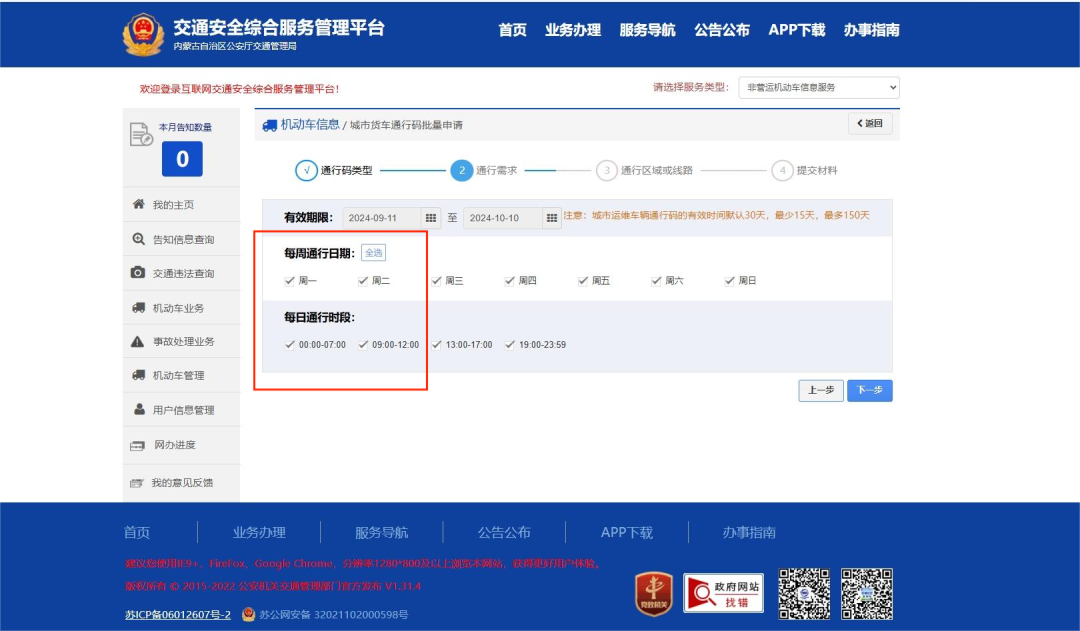Toggle the 周日 weekday checkbox
1080x631 pixels.
[730, 281]
